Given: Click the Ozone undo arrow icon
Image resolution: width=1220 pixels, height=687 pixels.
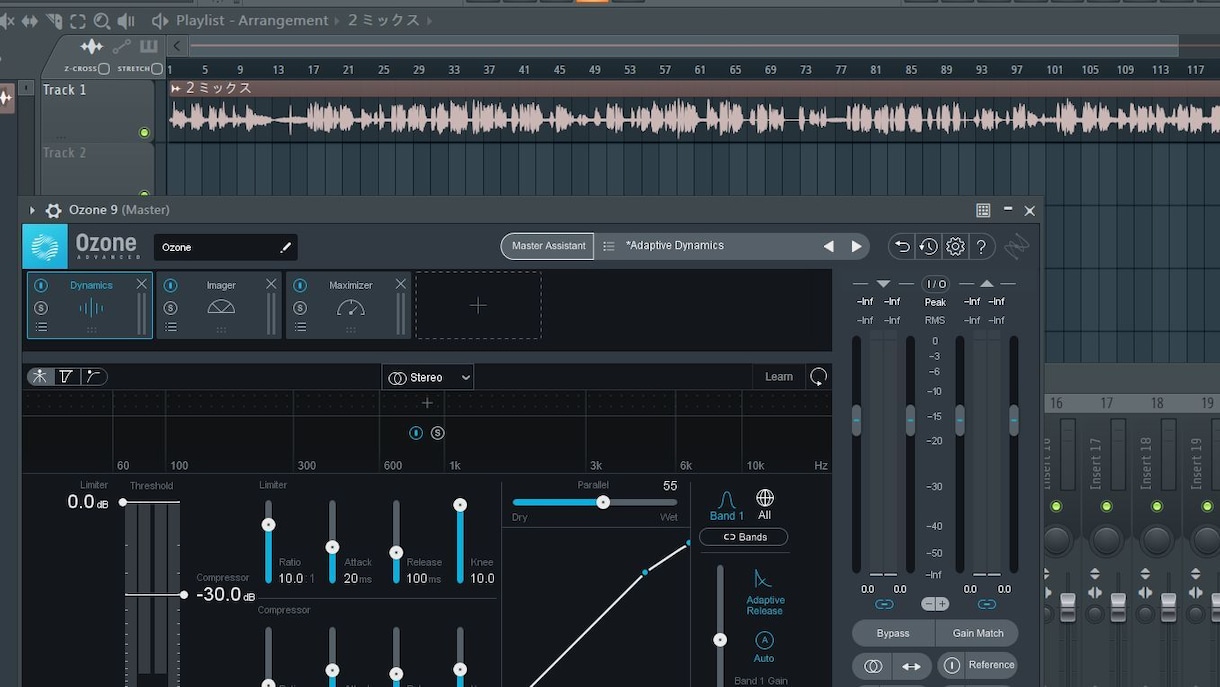Looking at the screenshot, I should click(902, 246).
